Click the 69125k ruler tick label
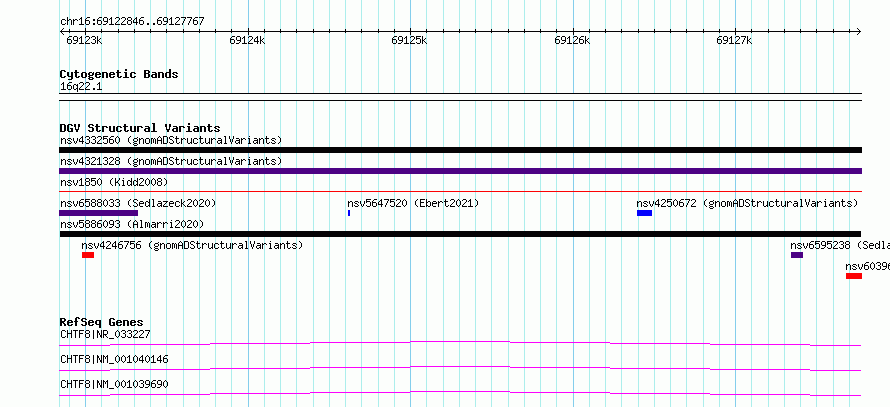This screenshot has width=890, height=407. [x=409, y=40]
